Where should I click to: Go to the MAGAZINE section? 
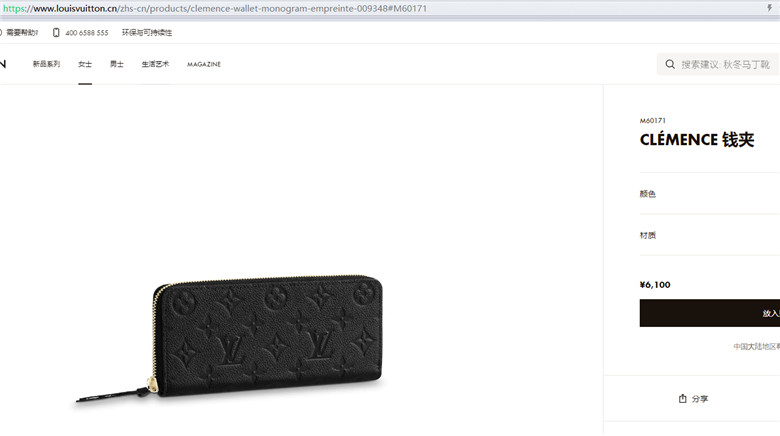204,64
